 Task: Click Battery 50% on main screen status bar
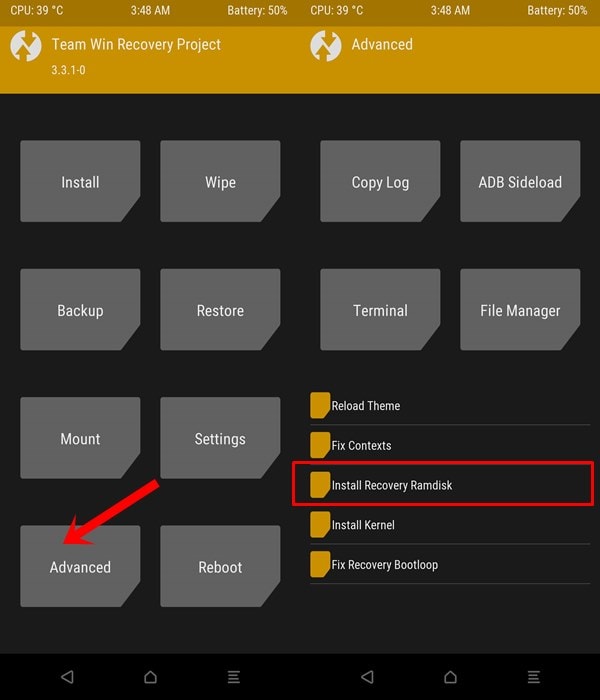click(x=257, y=10)
